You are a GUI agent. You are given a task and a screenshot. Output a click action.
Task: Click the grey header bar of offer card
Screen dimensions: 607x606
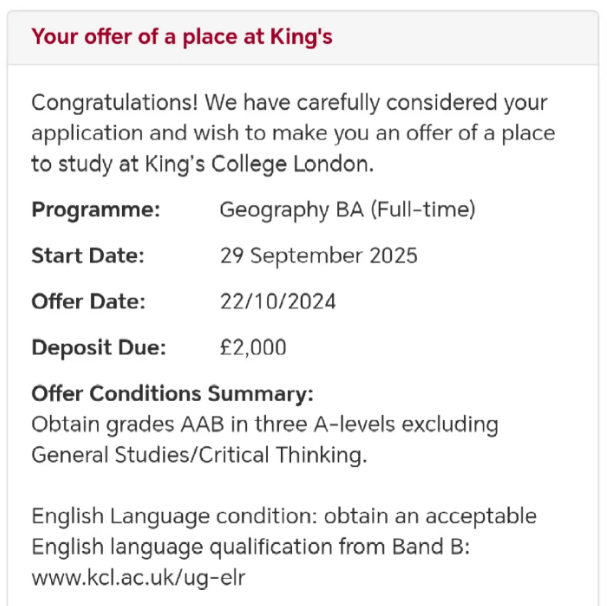point(303,38)
